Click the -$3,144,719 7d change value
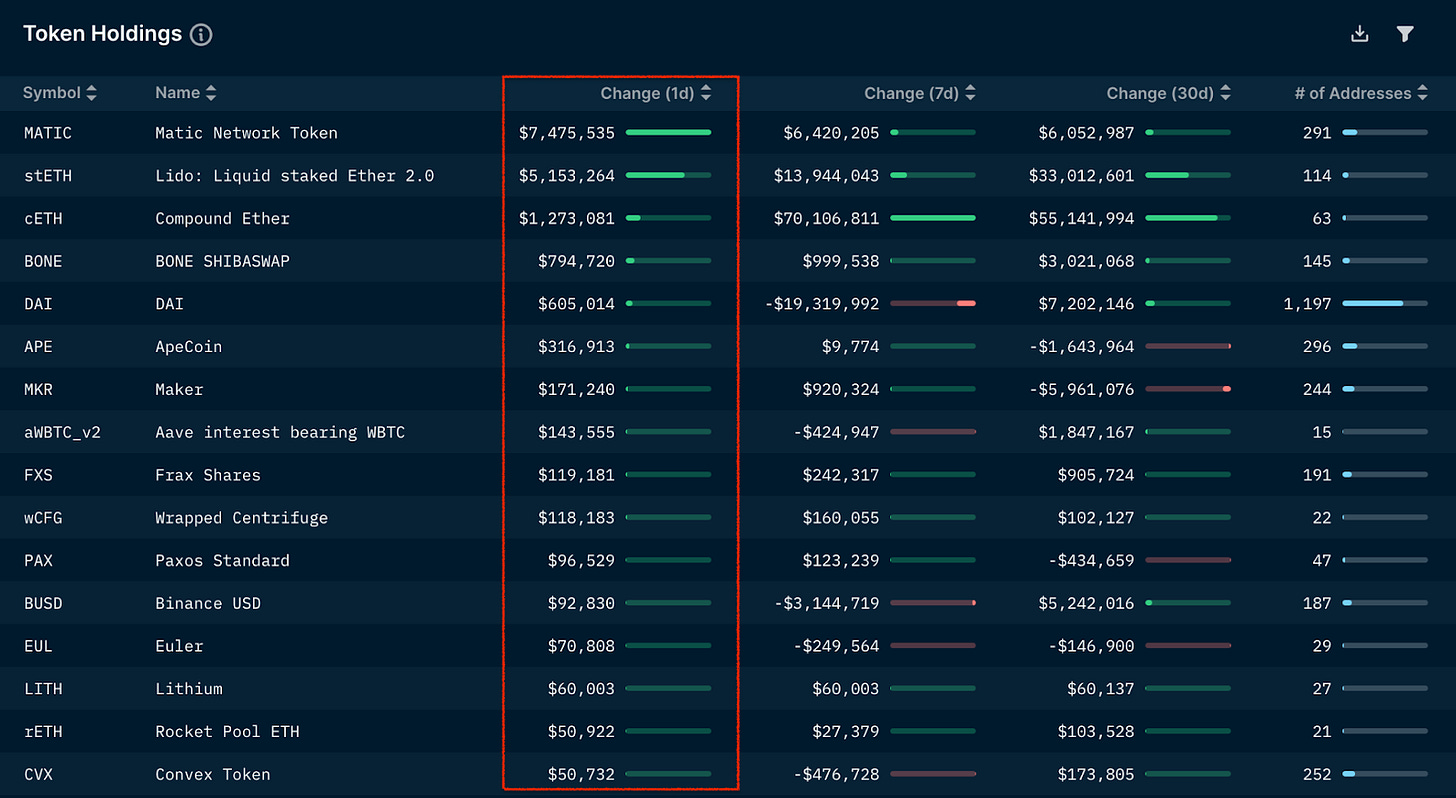The image size is (1456, 798). click(826, 604)
